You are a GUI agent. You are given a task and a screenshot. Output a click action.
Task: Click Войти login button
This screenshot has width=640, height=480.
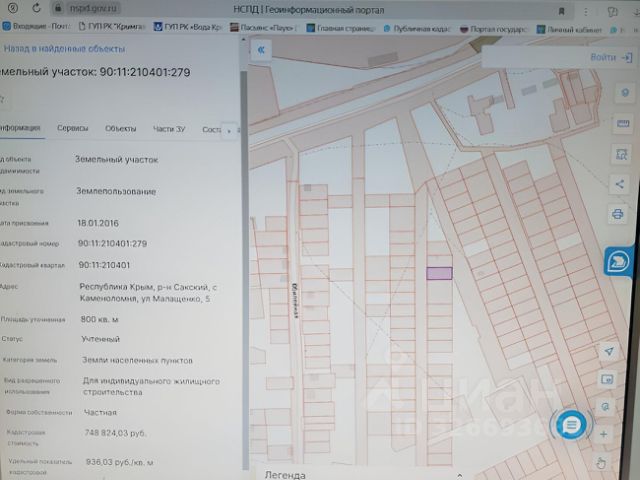point(611,57)
